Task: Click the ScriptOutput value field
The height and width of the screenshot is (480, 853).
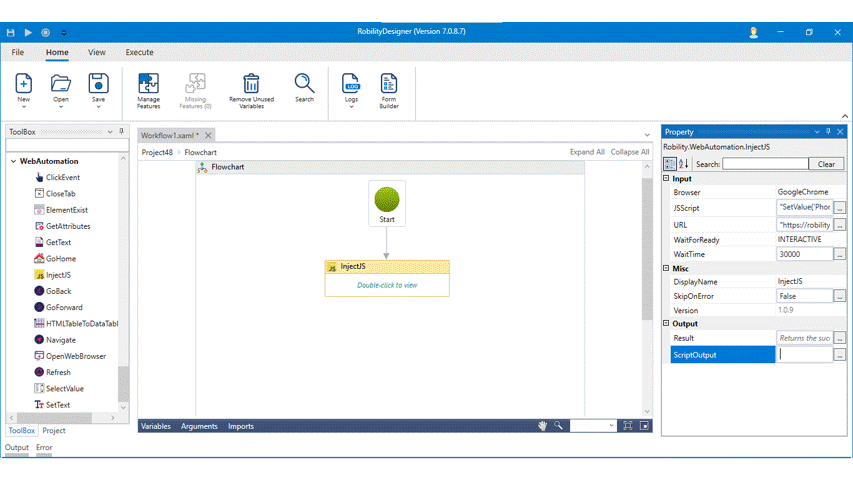Action: 805,354
